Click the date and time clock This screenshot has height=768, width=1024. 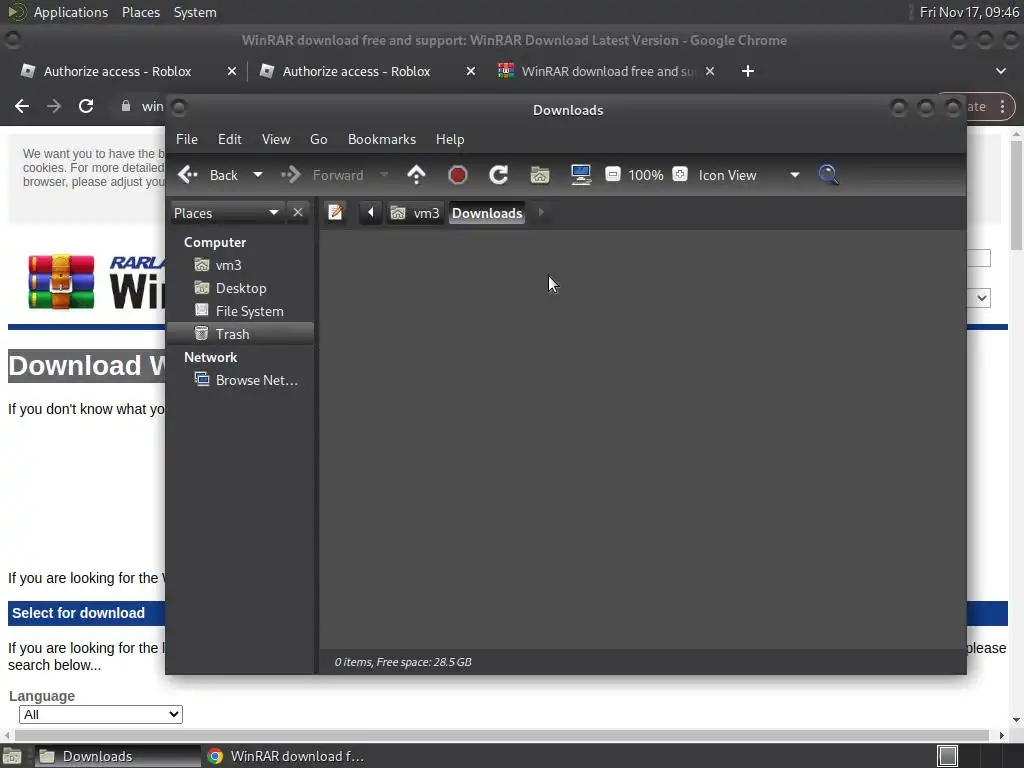(969, 12)
